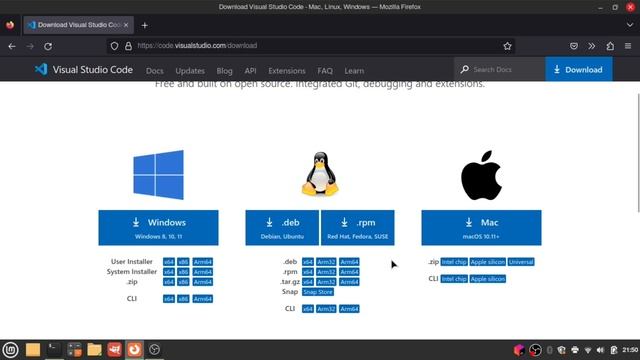Open the terminal from the taskbar
Screen dimensions: 640x360
coord(53,350)
